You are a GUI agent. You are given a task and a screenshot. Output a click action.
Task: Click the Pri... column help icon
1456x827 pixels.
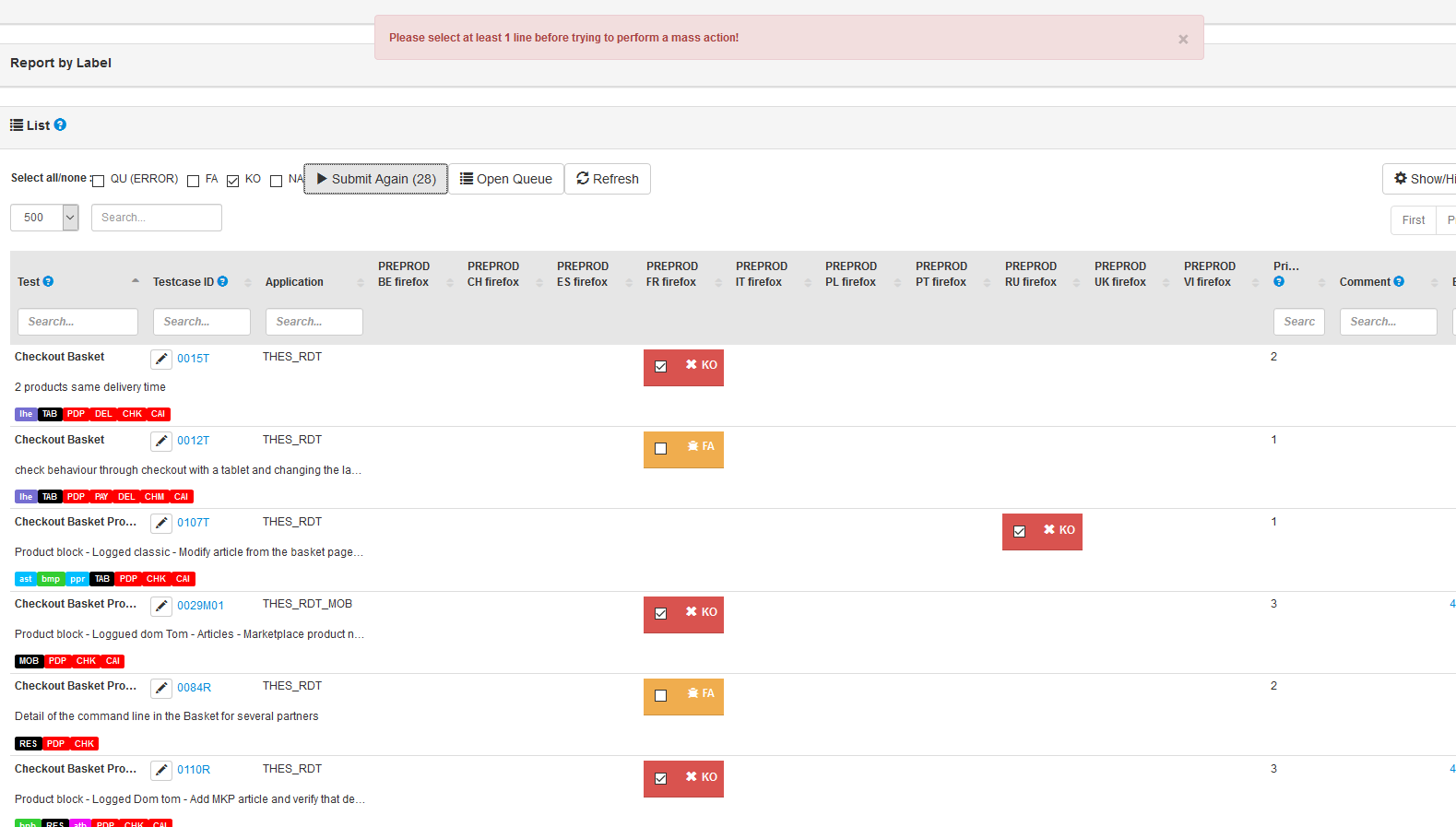click(1279, 281)
